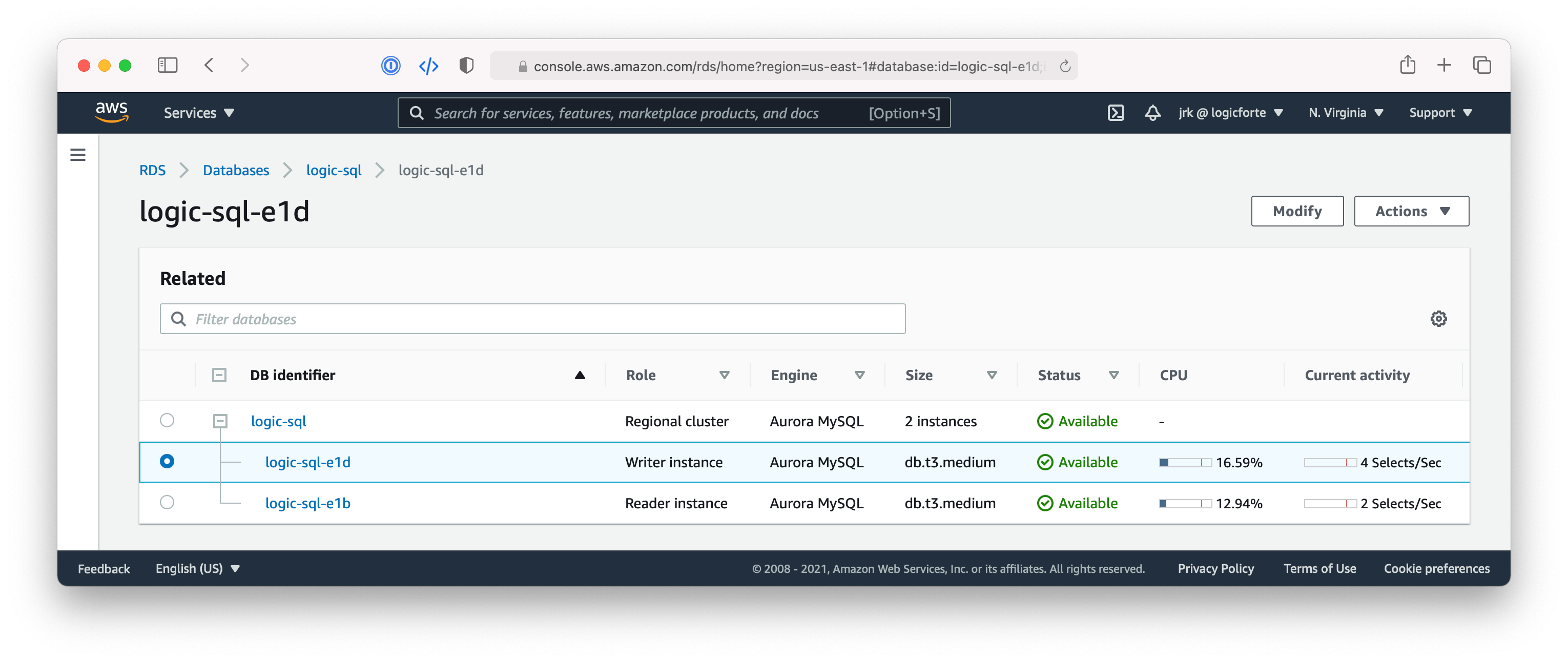1568x662 pixels.
Task: Select the logic-sql-e1b reader instance radio button
Action: [x=167, y=502]
